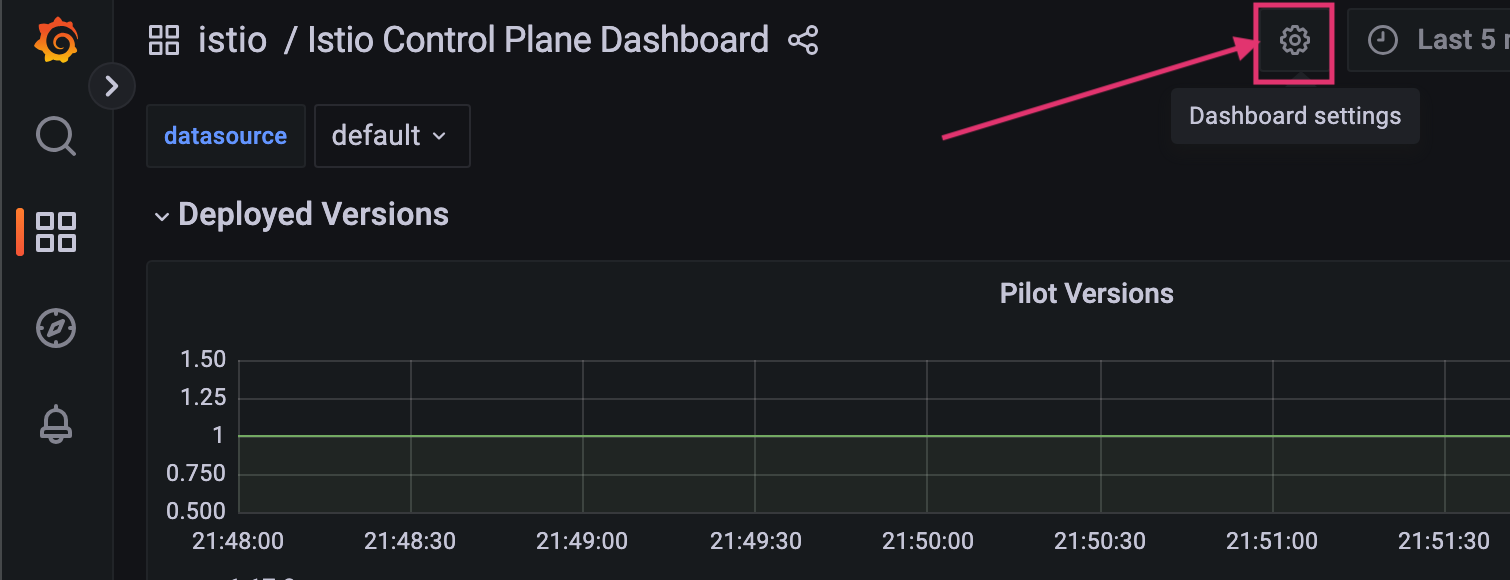Open the Last 5 minutes time range picker

click(1429, 41)
